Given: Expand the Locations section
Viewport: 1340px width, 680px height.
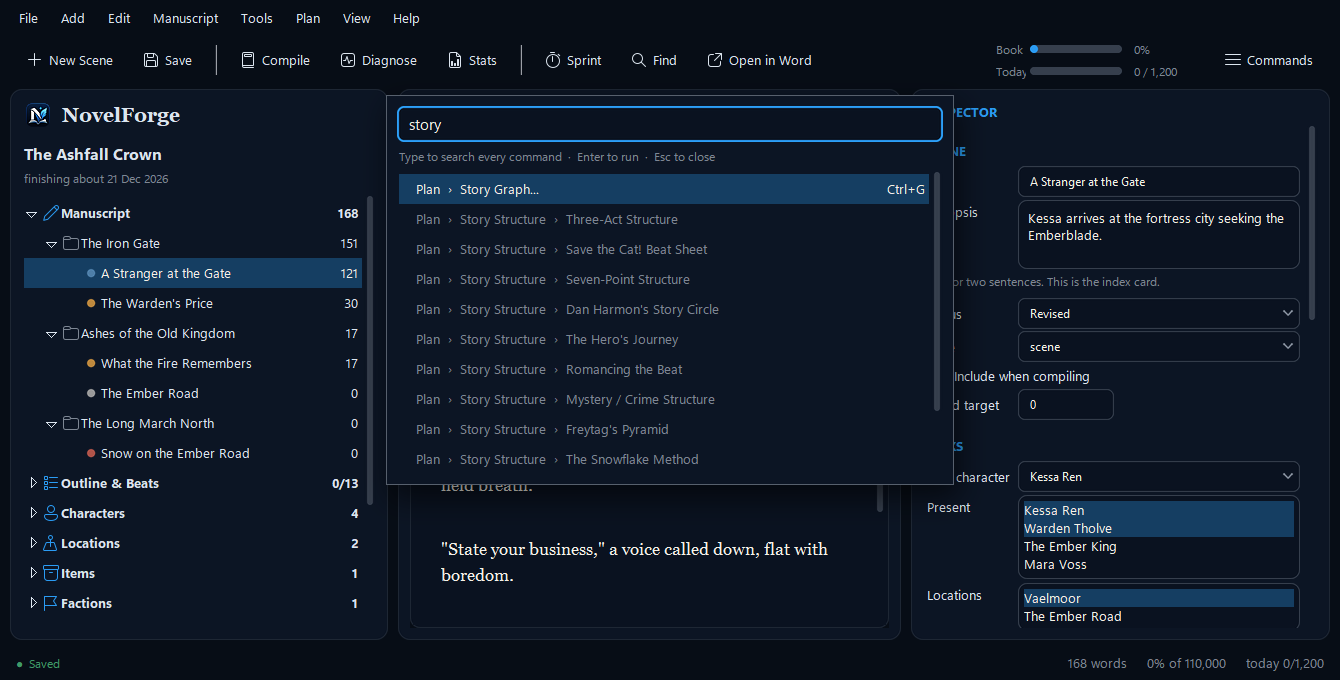Looking at the screenshot, I should (33, 543).
